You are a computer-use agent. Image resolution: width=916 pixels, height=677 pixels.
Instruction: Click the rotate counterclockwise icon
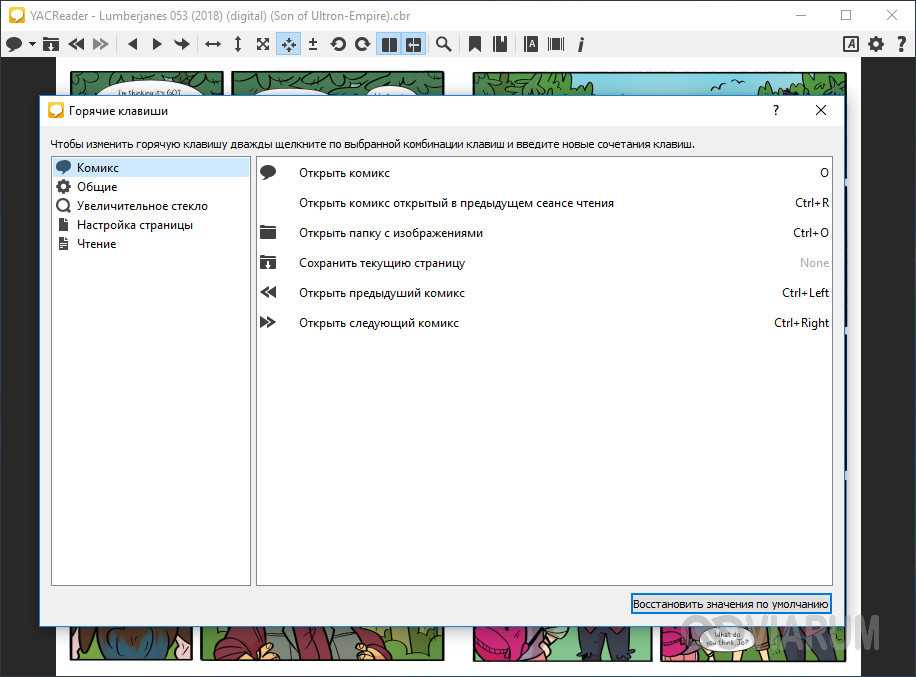(x=338, y=44)
